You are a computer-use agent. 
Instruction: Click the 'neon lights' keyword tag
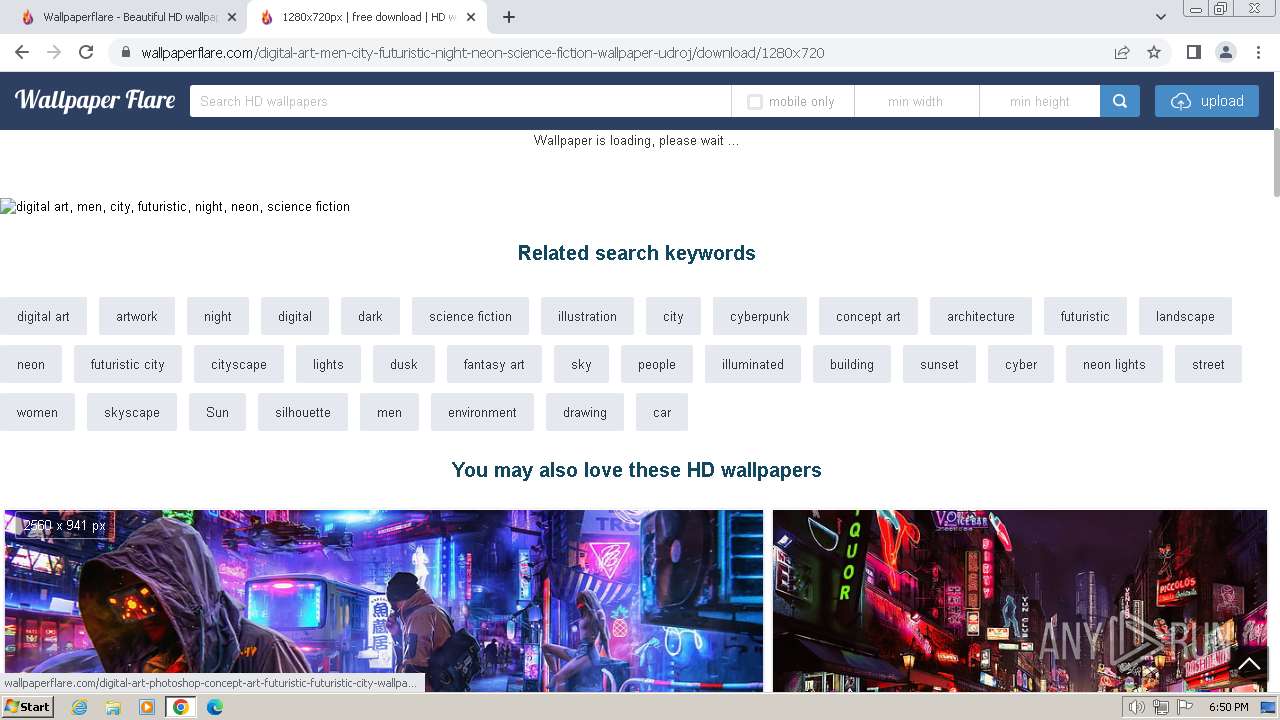(x=1114, y=364)
